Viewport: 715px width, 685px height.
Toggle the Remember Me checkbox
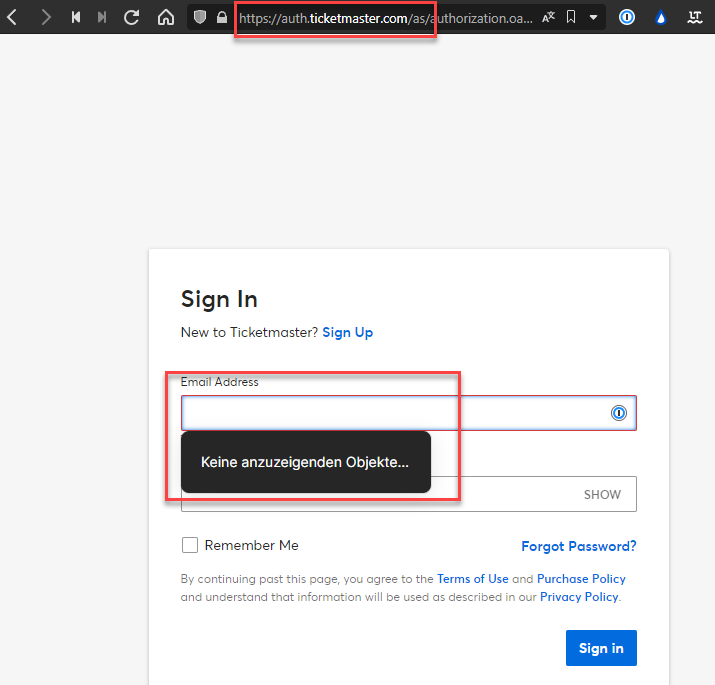(190, 545)
